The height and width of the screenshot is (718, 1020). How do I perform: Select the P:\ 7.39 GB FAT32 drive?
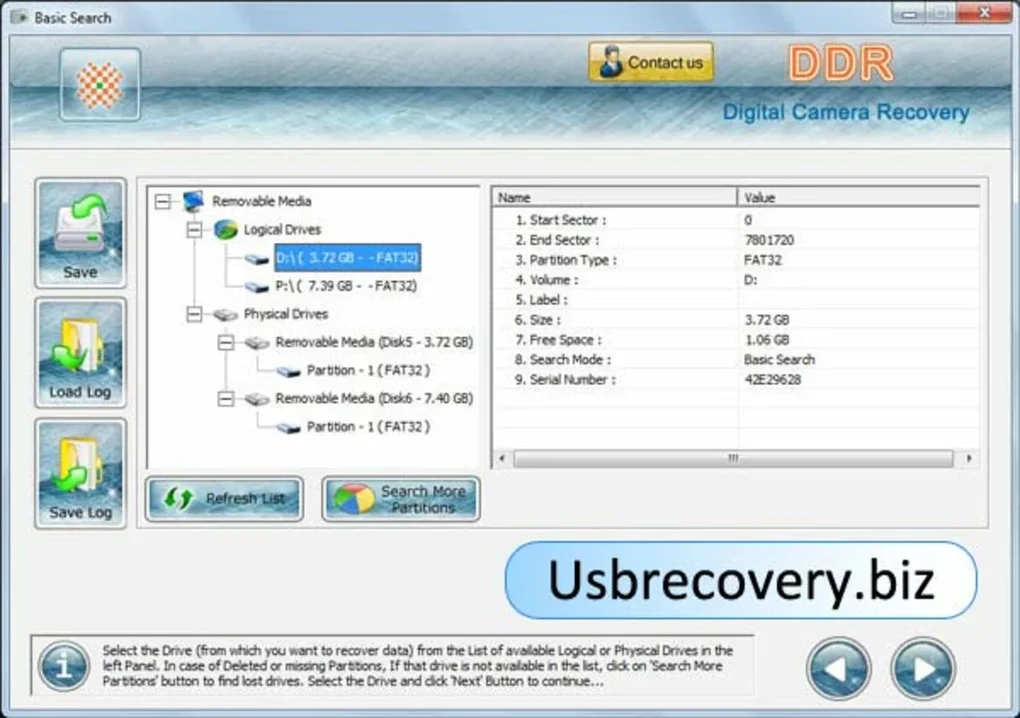point(346,286)
